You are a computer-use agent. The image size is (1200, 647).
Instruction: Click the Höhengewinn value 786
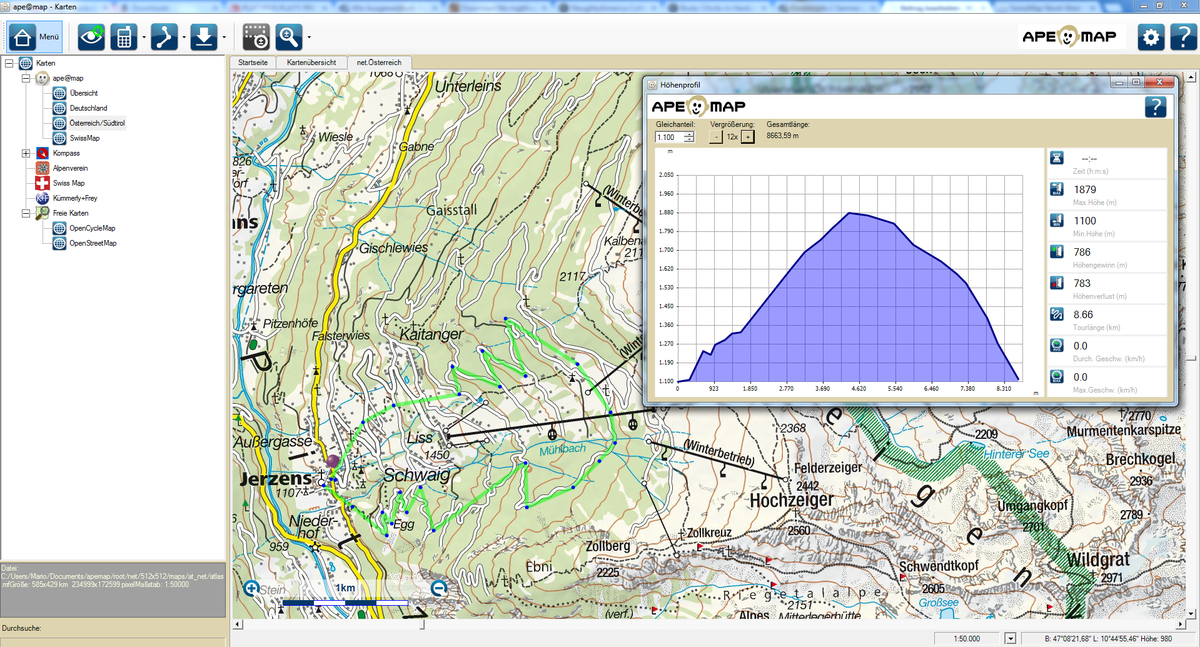tap(1082, 252)
